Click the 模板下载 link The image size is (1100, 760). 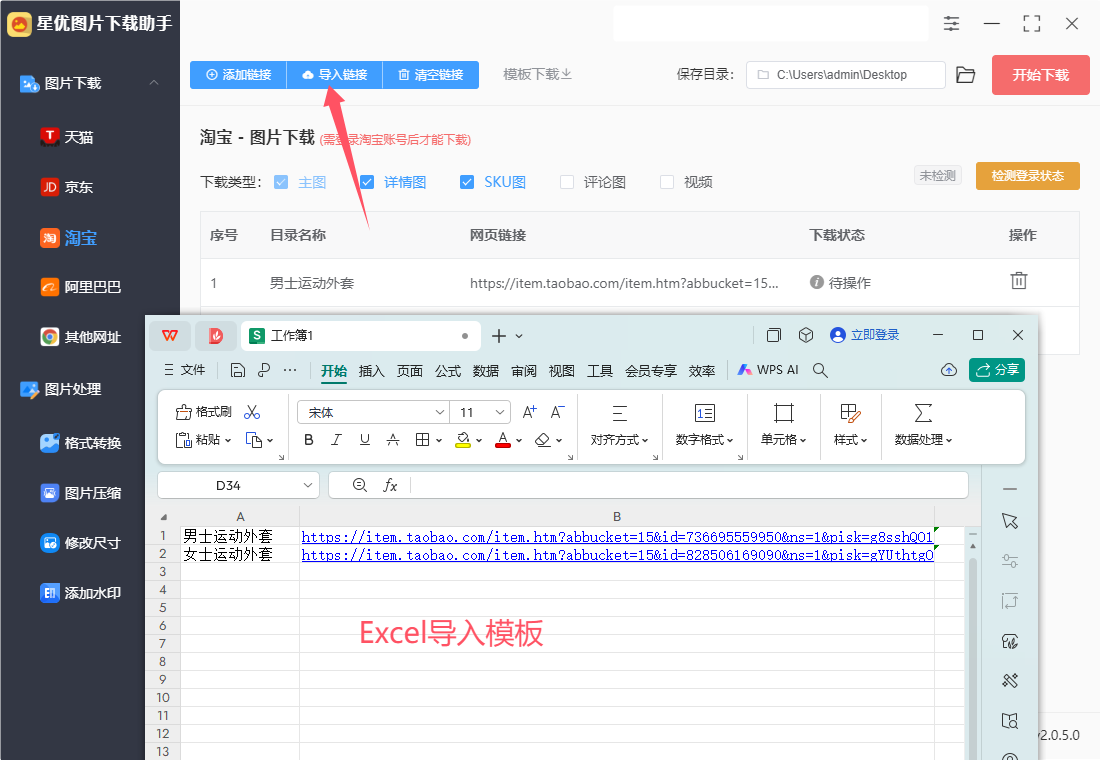coord(537,74)
